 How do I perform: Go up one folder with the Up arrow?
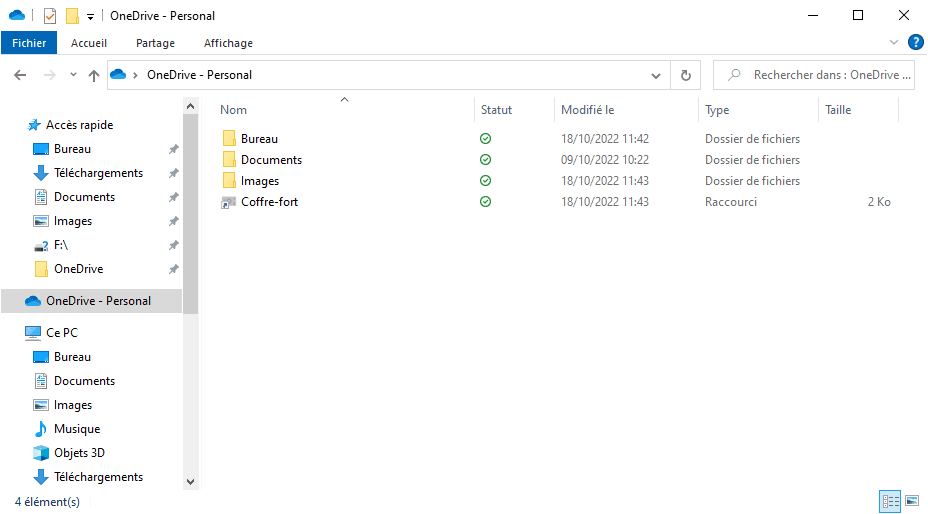(x=94, y=75)
